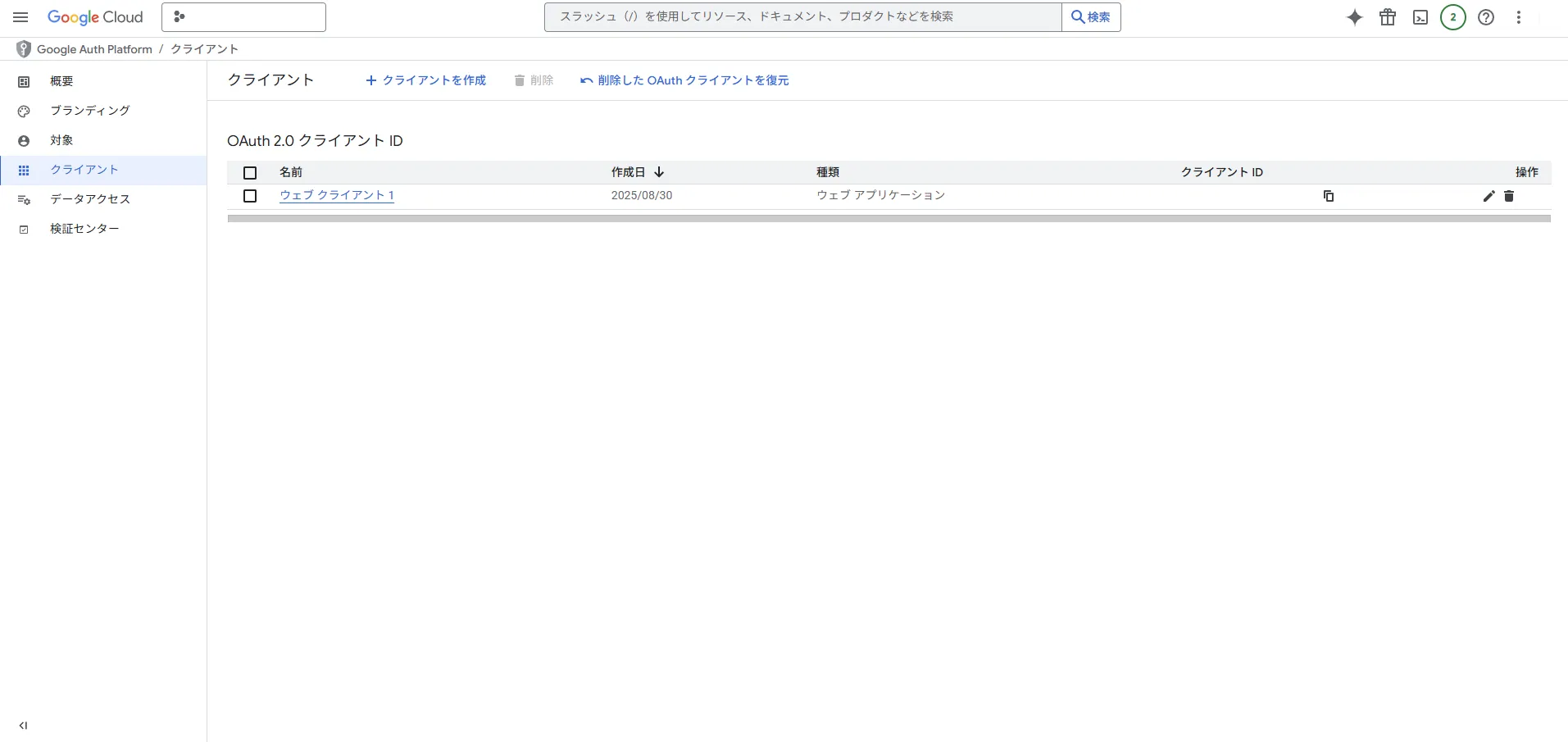Open the free trial gift icon

tap(1388, 17)
